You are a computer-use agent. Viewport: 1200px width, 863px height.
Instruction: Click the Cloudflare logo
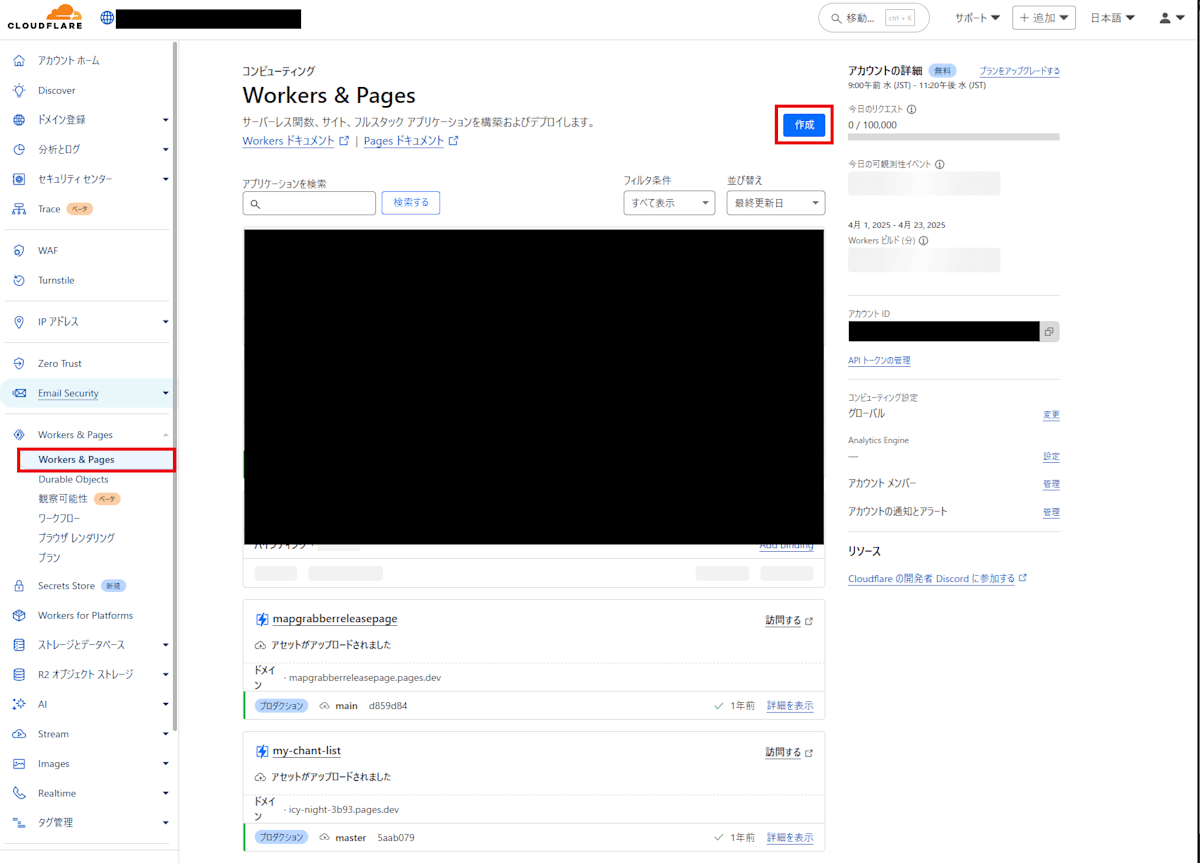(x=45, y=17)
